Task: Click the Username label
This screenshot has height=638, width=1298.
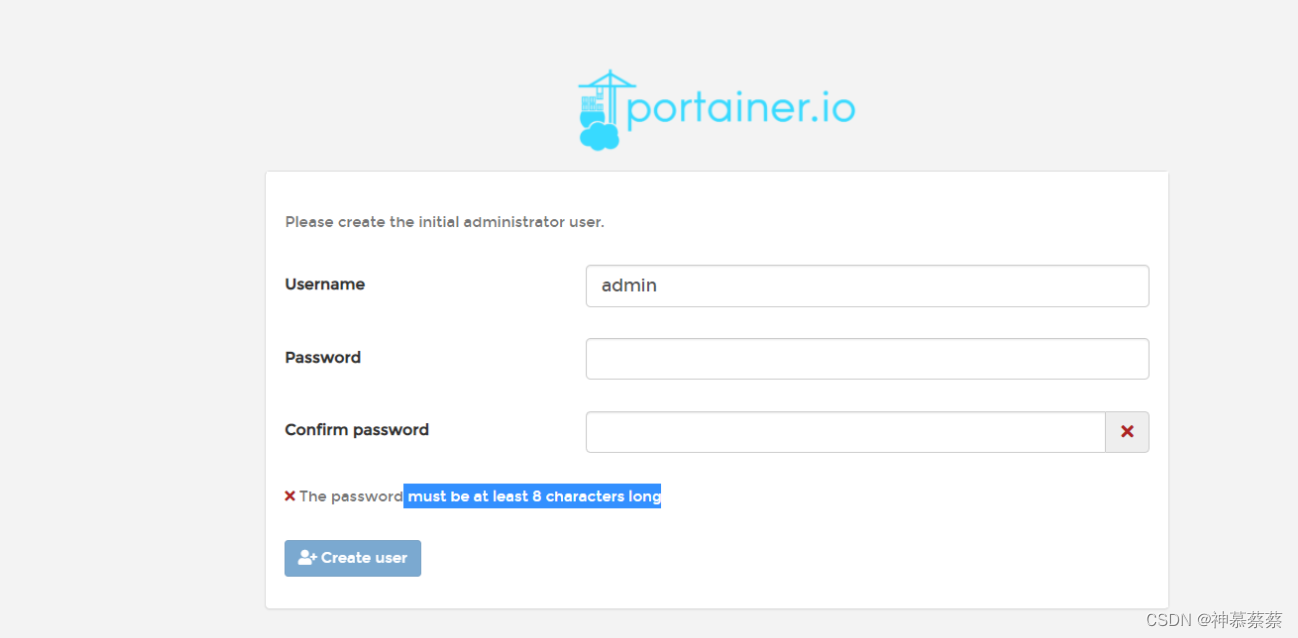Action: 324,284
